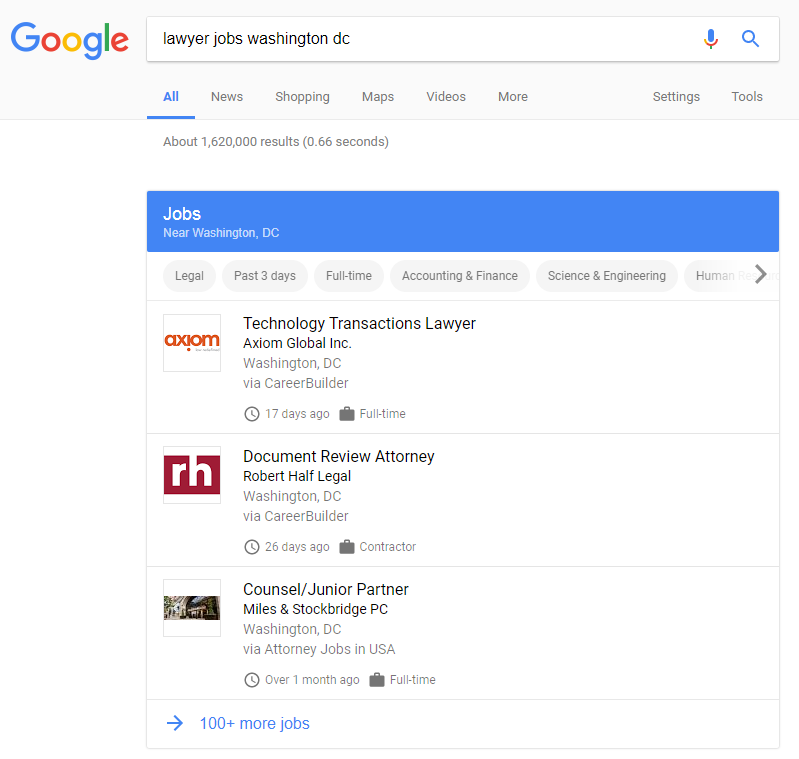Click Miles & Stockbridge PC name
Screen dimensions: 799x759
point(315,609)
